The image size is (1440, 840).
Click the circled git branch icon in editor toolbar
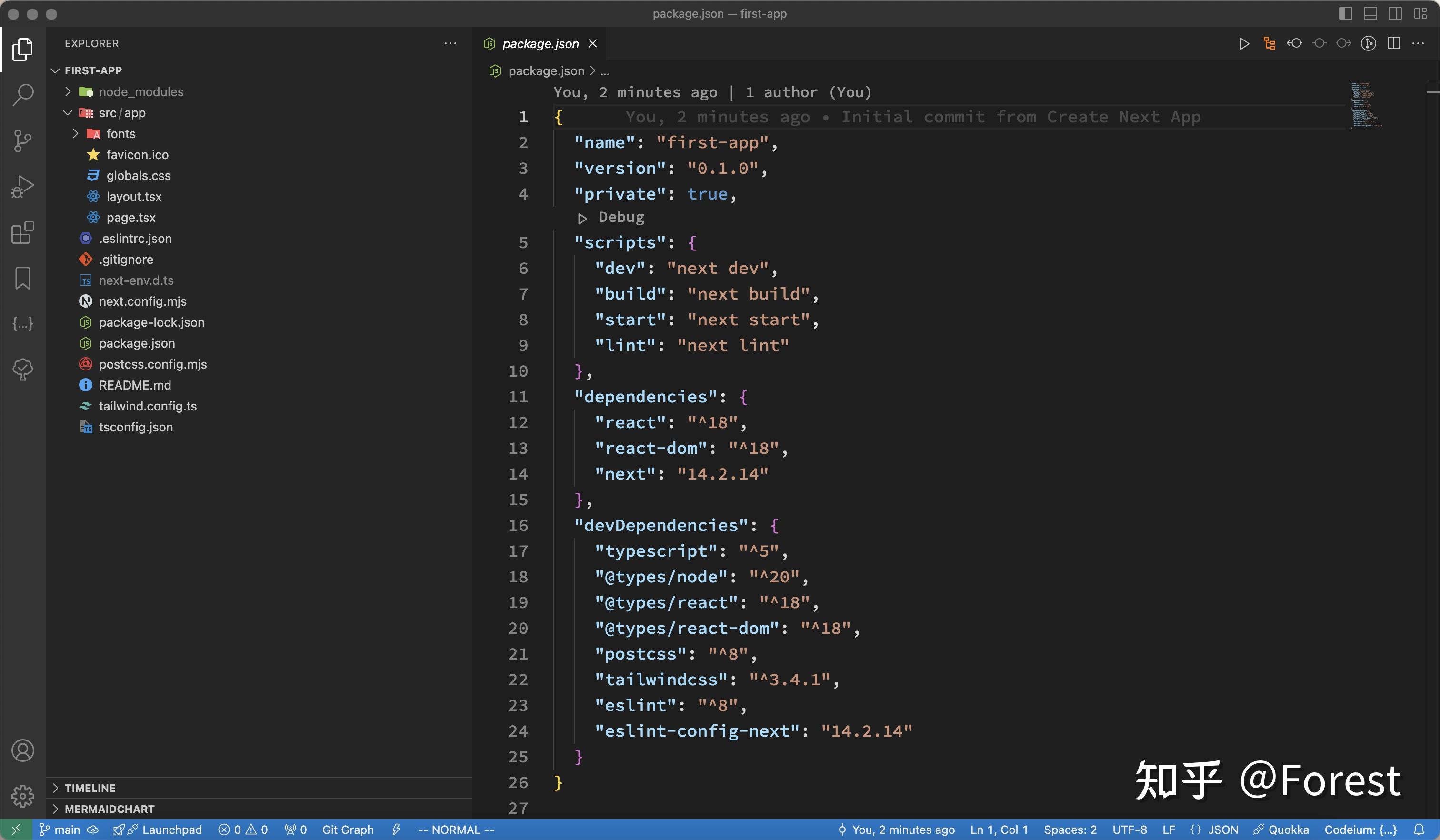tap(1369, 43)
